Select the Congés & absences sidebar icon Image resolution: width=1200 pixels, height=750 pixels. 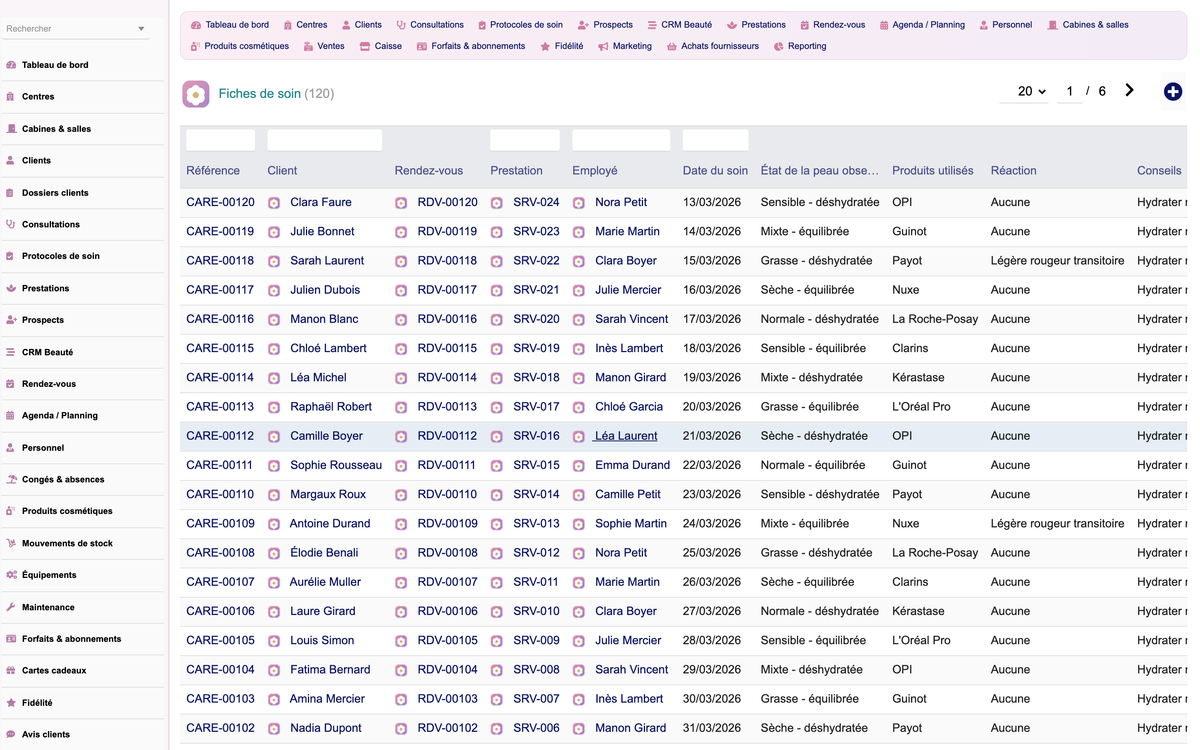click(11, 479)
